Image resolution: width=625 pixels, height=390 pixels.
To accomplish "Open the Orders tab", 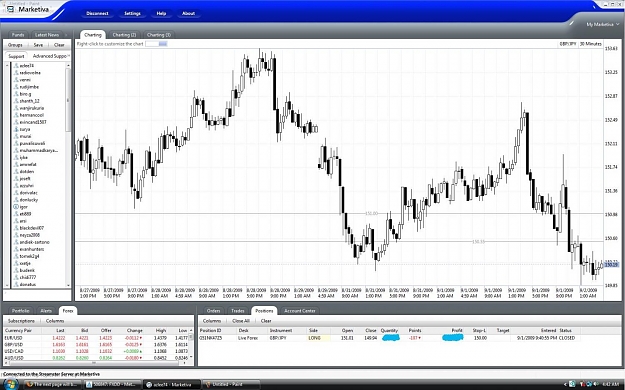I will point(213,311).
